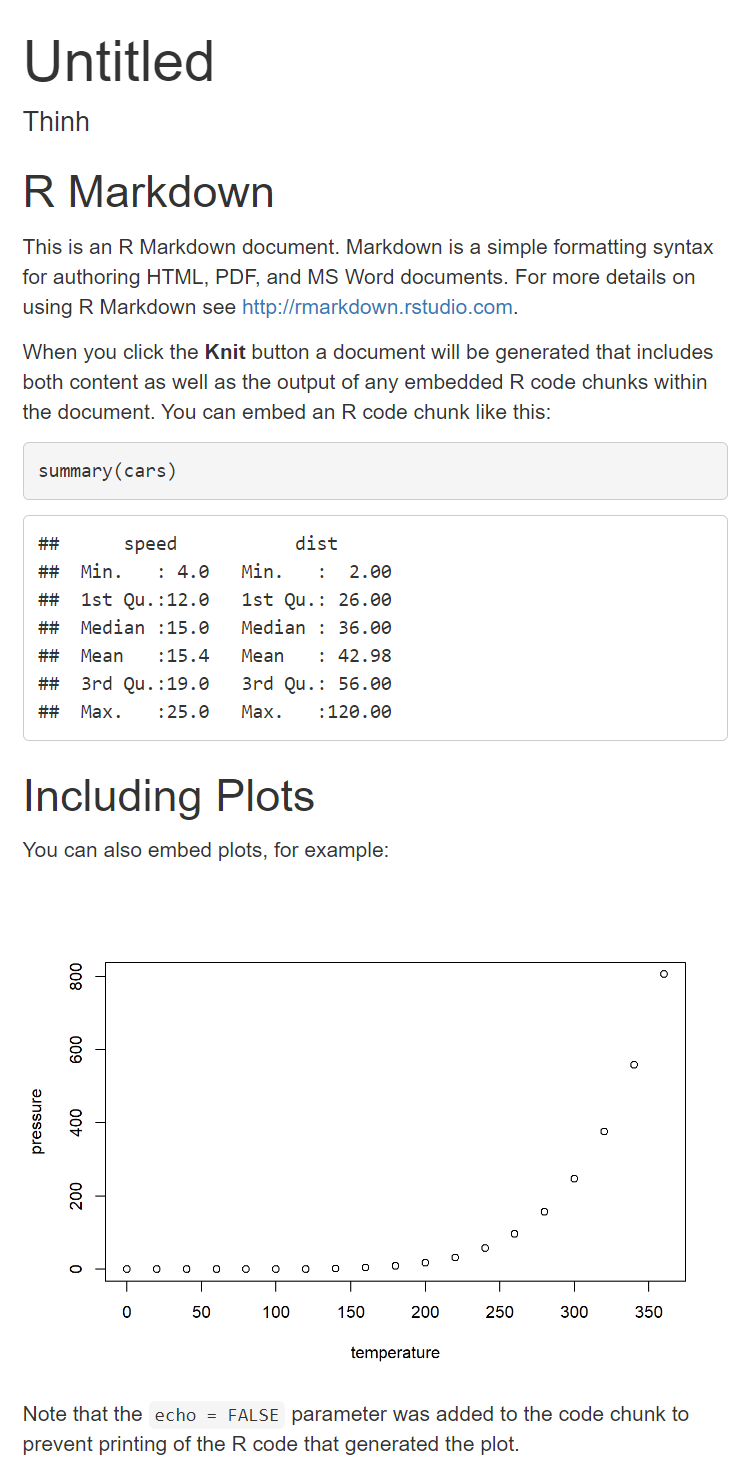This screenshot has width=750, height=1474.
Task: Click the author name "Thinh"
Action: coord(56,122)
